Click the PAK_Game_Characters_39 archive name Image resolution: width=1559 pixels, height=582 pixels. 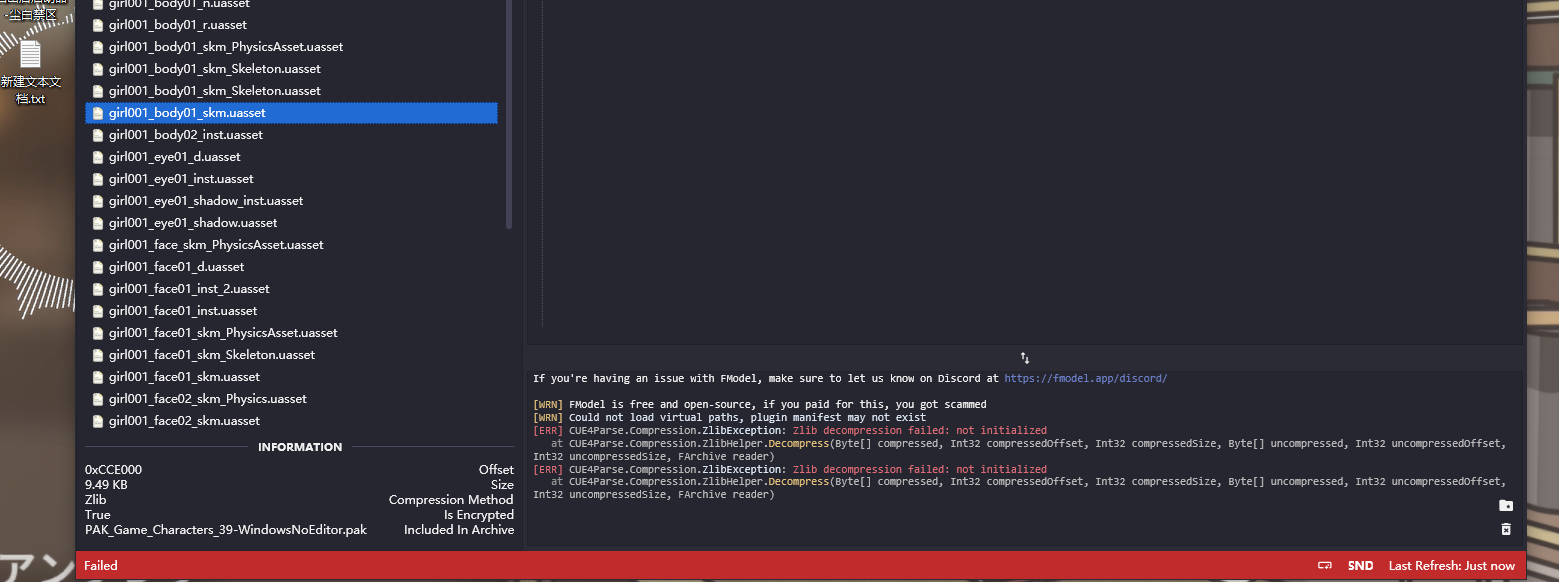pyautogui.click(x=226, y=530)
